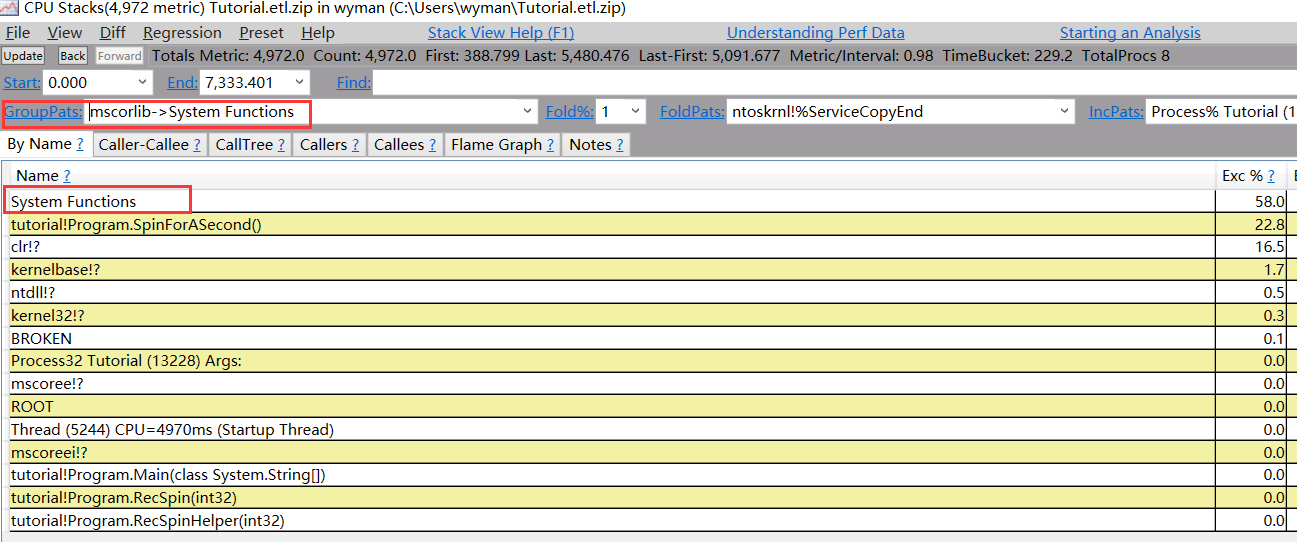Click the 58.0 Exc % cell
This screenshot has height=542, width=1297.
(x=1252, y=201)
